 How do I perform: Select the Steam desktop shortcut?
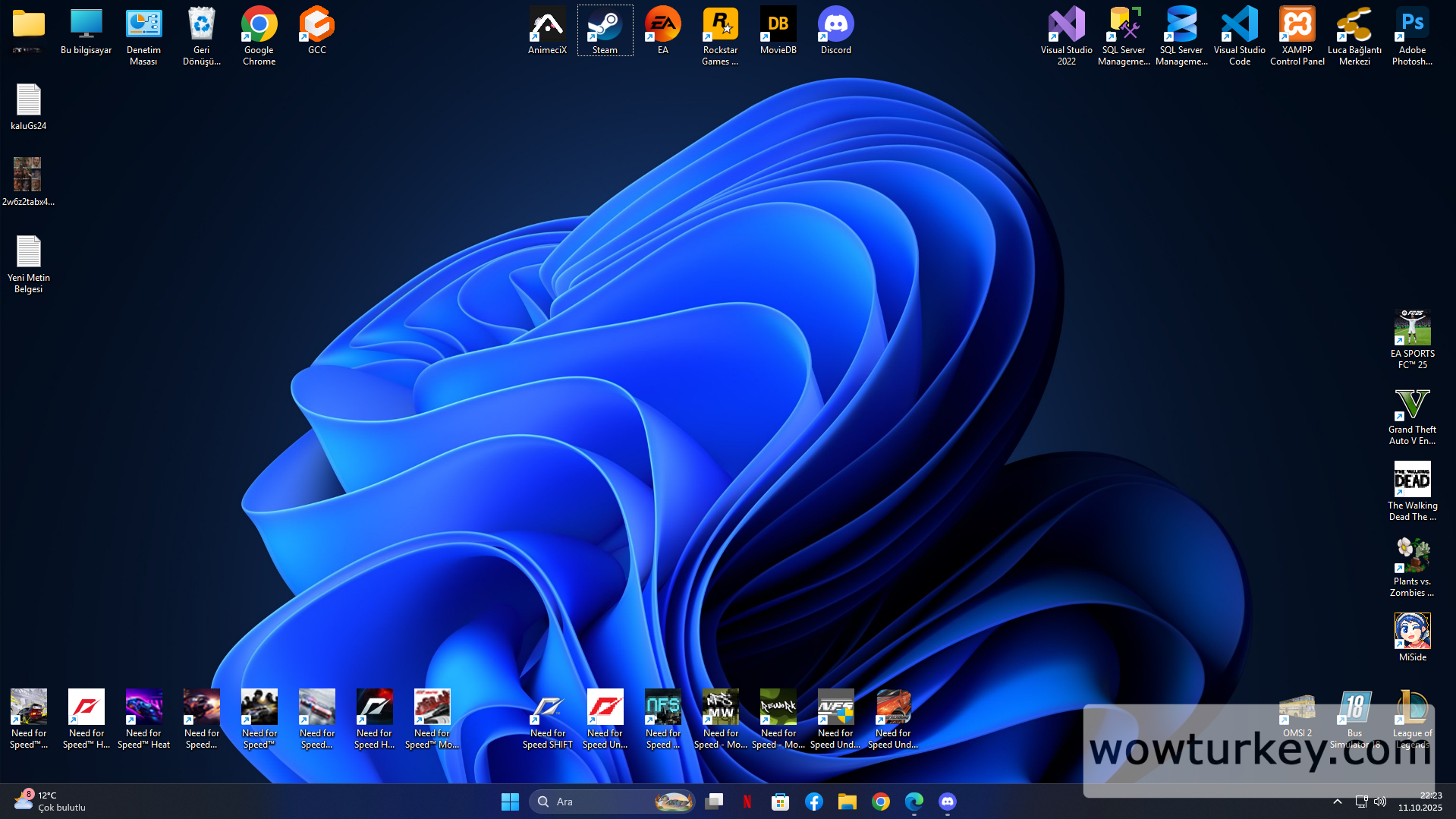pos(605,30)
